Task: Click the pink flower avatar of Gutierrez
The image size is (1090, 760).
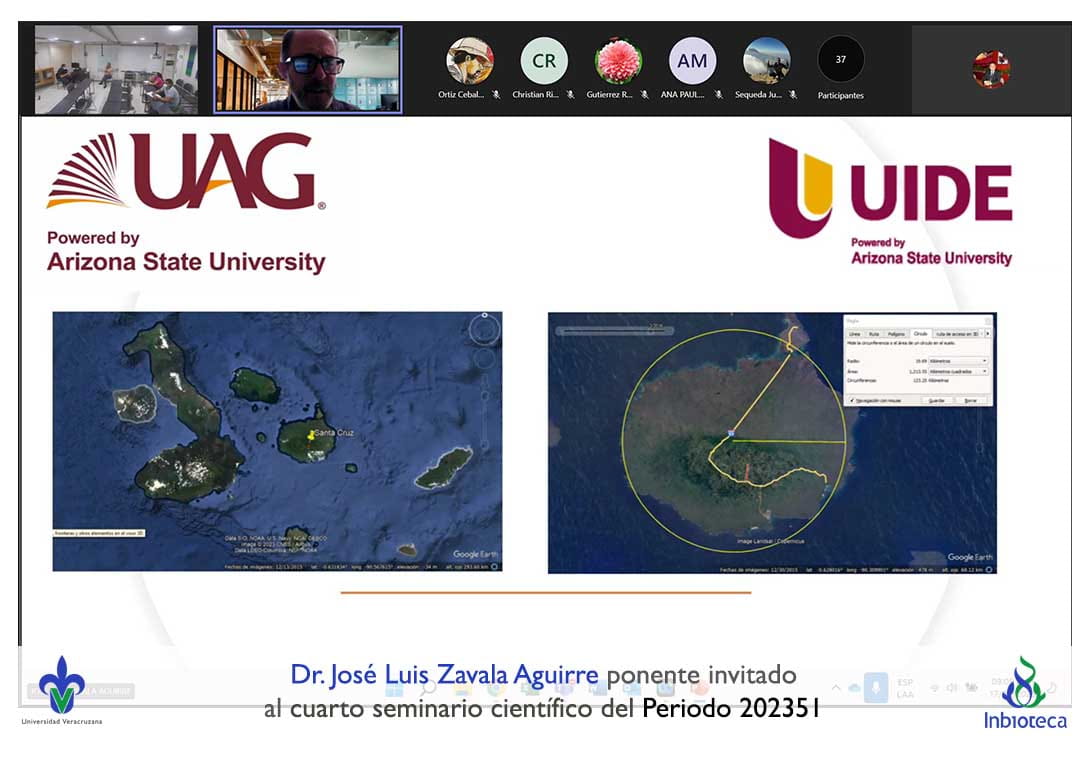Action: point(618,61)
